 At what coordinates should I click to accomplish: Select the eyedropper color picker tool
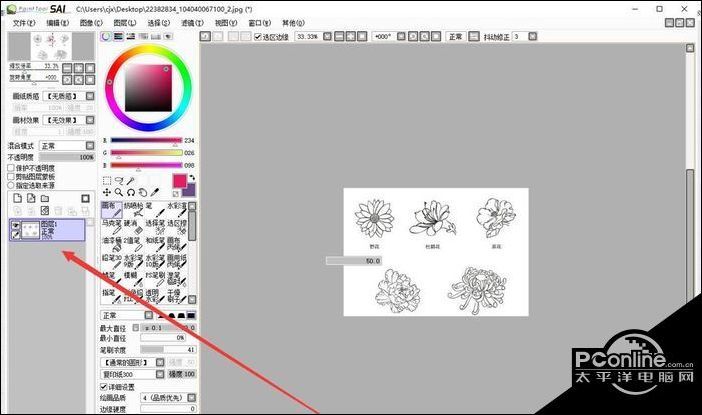click(x=154, y=193)
